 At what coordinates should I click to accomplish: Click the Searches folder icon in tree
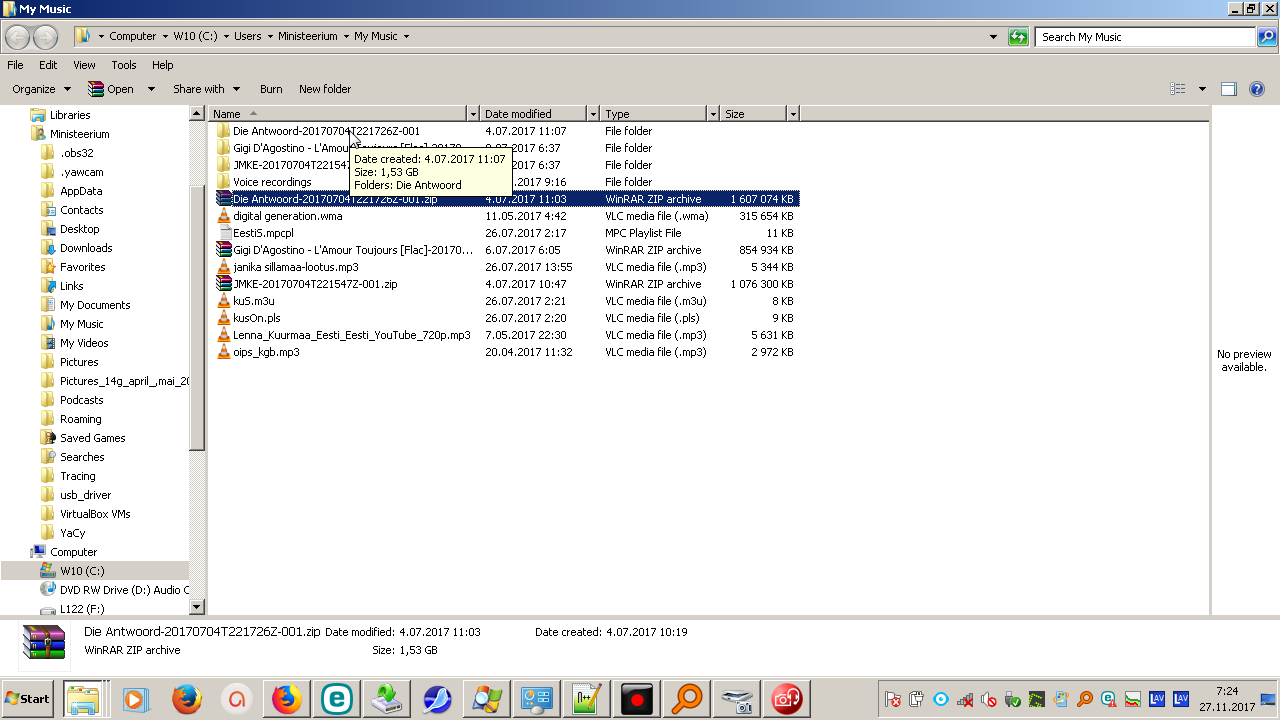click(48, 457)
